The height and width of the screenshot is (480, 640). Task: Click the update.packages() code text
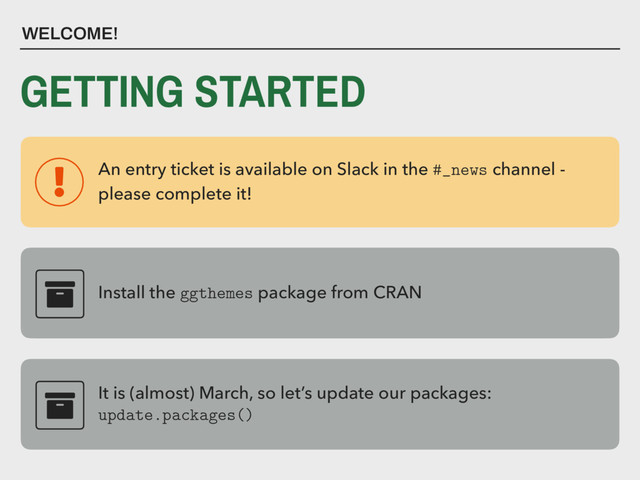point(175,414)
